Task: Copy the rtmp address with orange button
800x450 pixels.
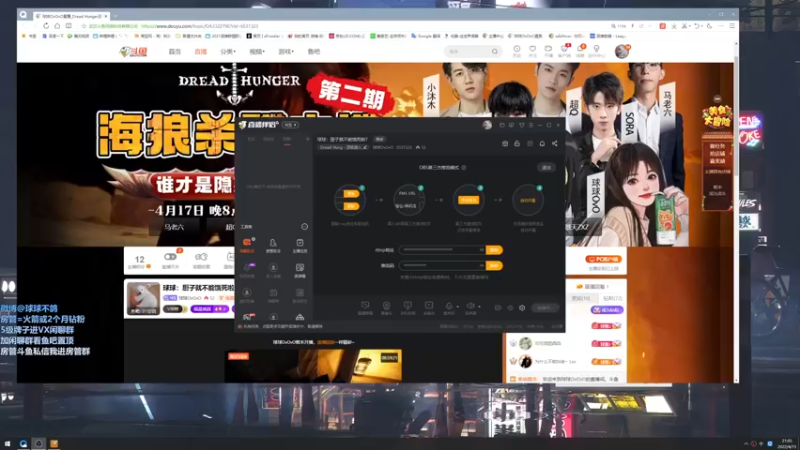Action: tap(494, 250)
